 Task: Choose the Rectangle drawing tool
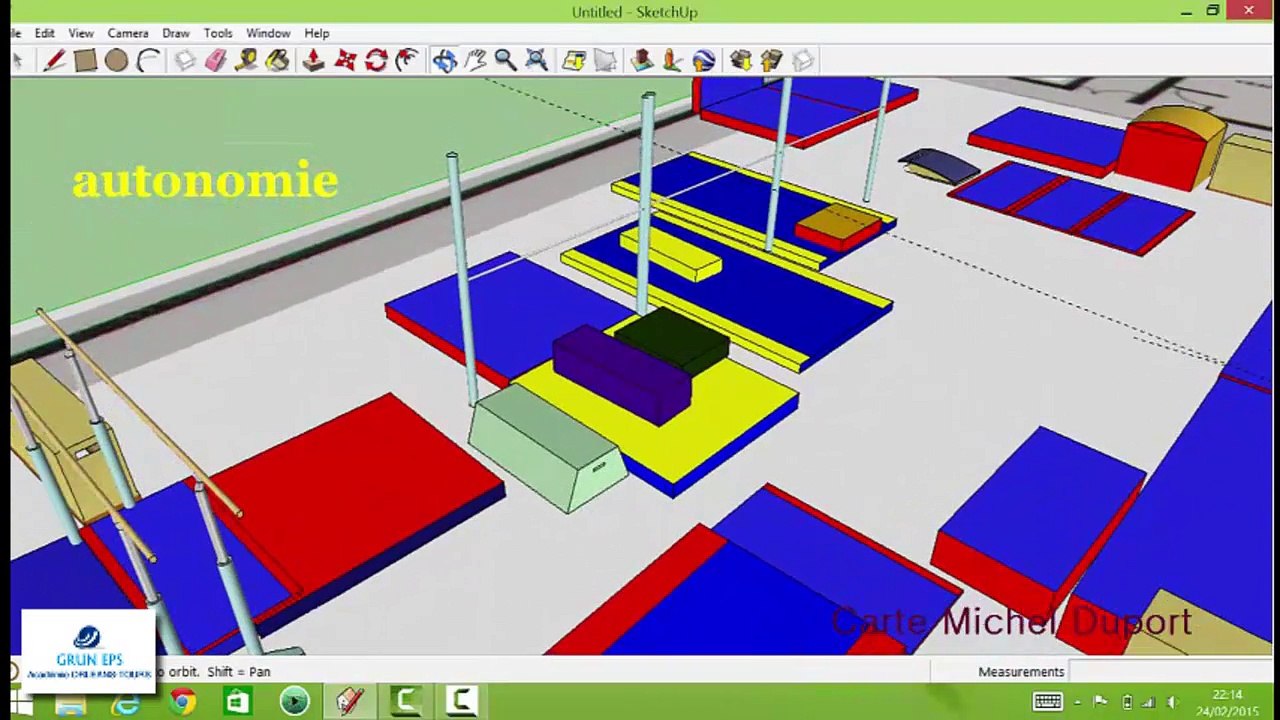85,61
